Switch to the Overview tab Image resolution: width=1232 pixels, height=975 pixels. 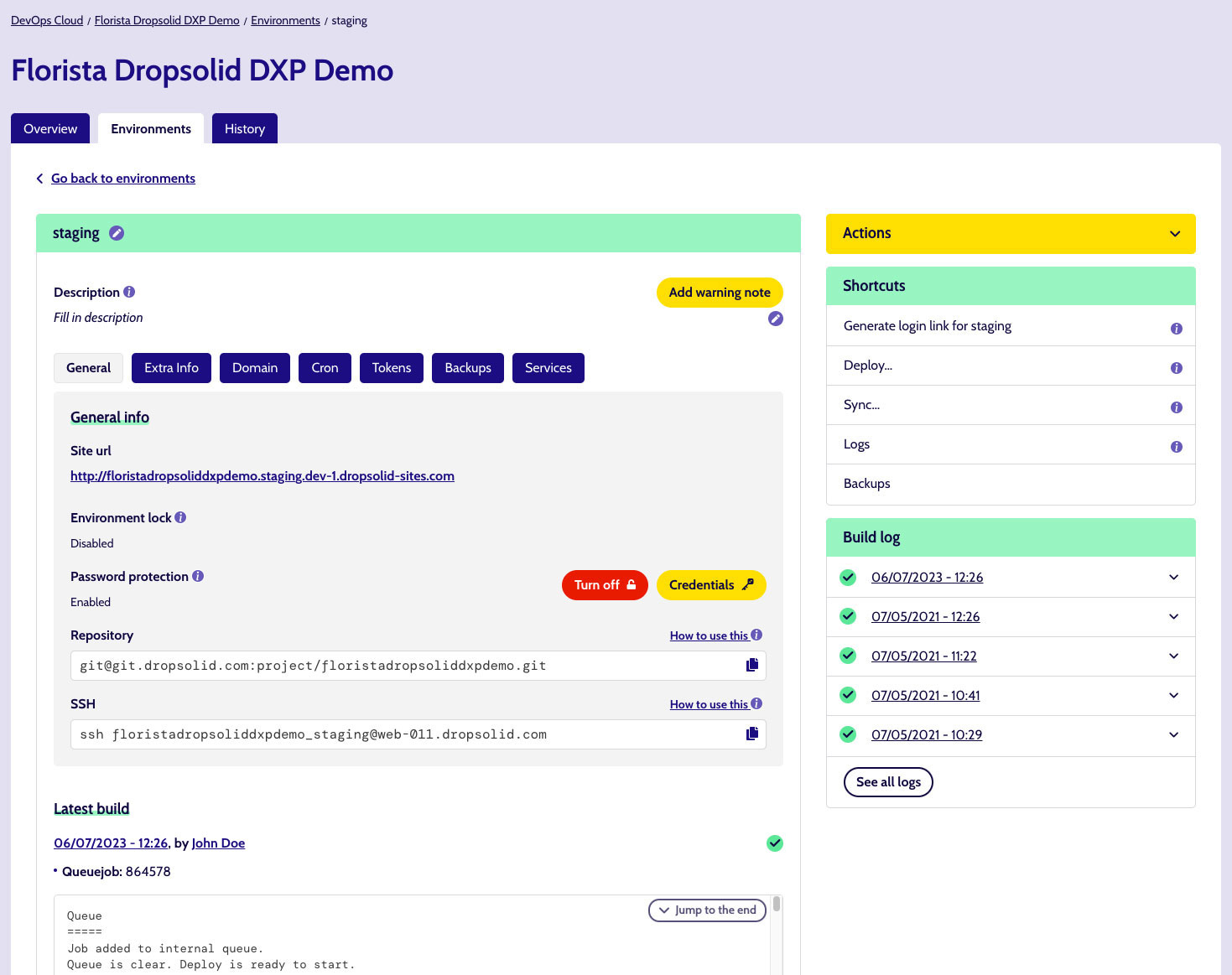click(x=50, y=128)
